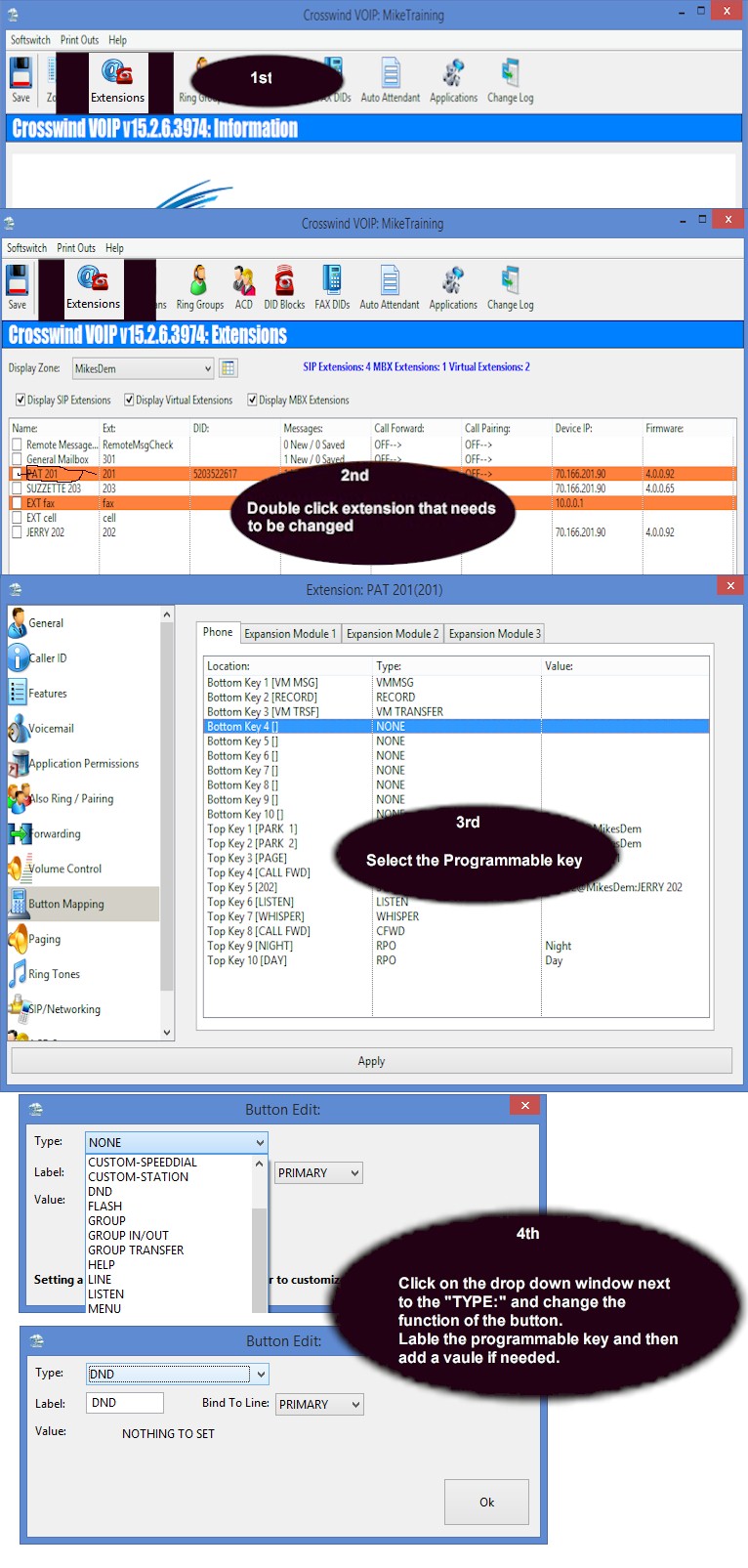This screenshot has width=748, height=1568.
Task: Click the grid icon beside Display Zone
Action: [228, 368]
